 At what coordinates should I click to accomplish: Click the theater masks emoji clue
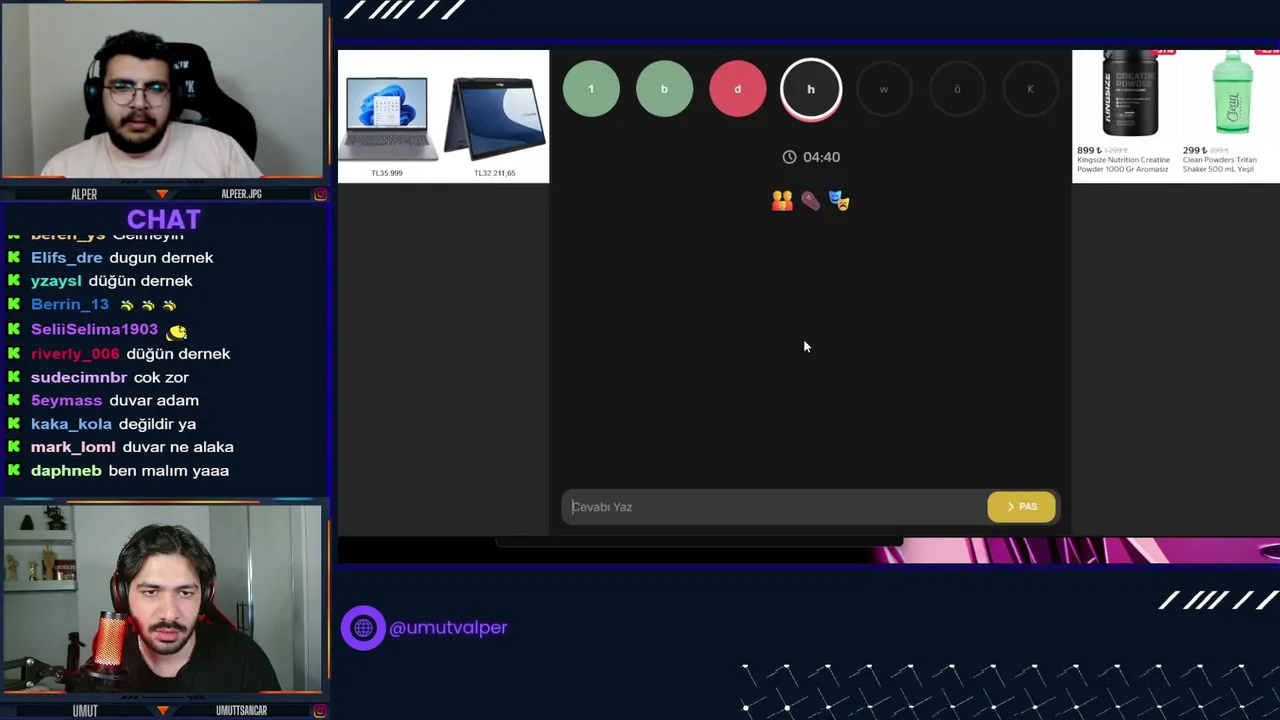[839, 201]
